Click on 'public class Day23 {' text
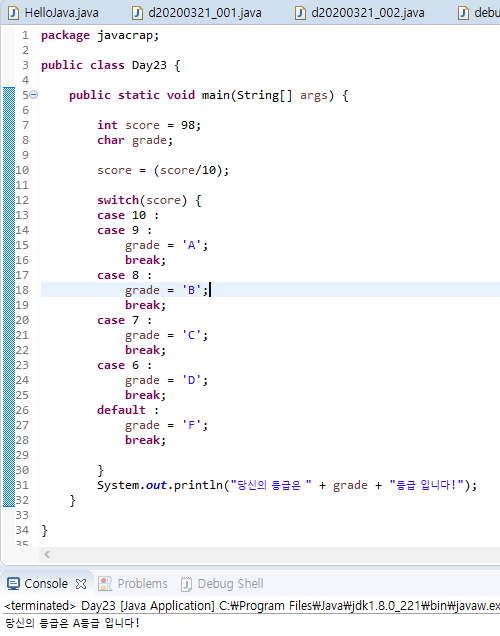 click(x=111, y=65)
